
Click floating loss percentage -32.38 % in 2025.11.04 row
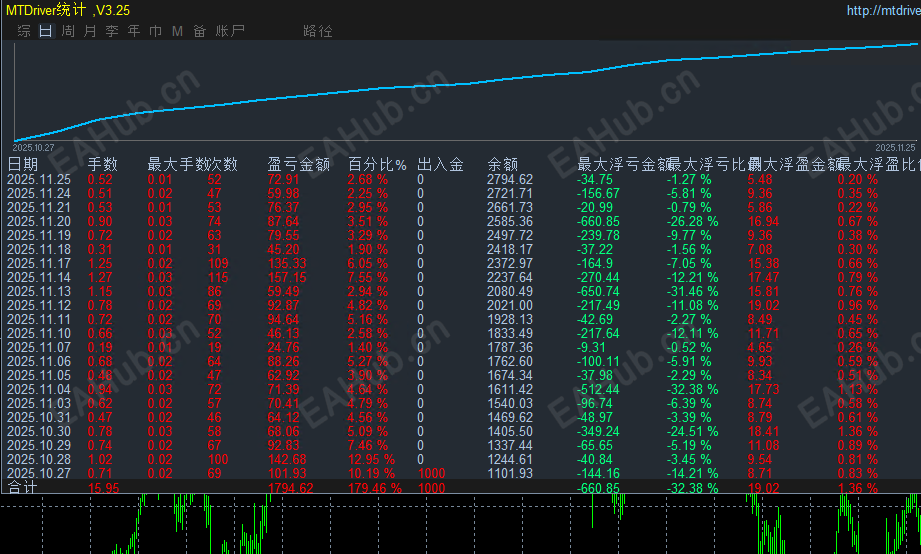coord(693,390)
